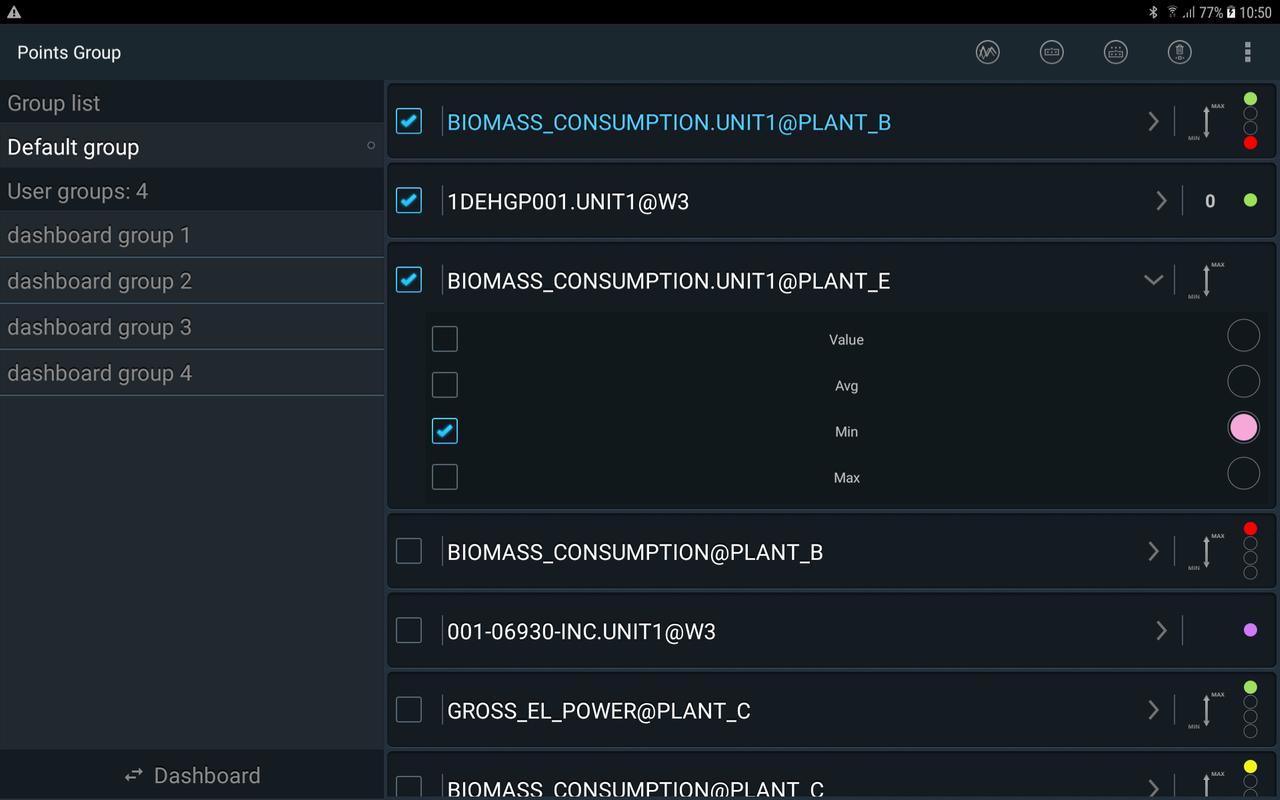Screen dimensions: 1280x800
Task: Disable the Min checkbox
Action: (x=445, y=430)
